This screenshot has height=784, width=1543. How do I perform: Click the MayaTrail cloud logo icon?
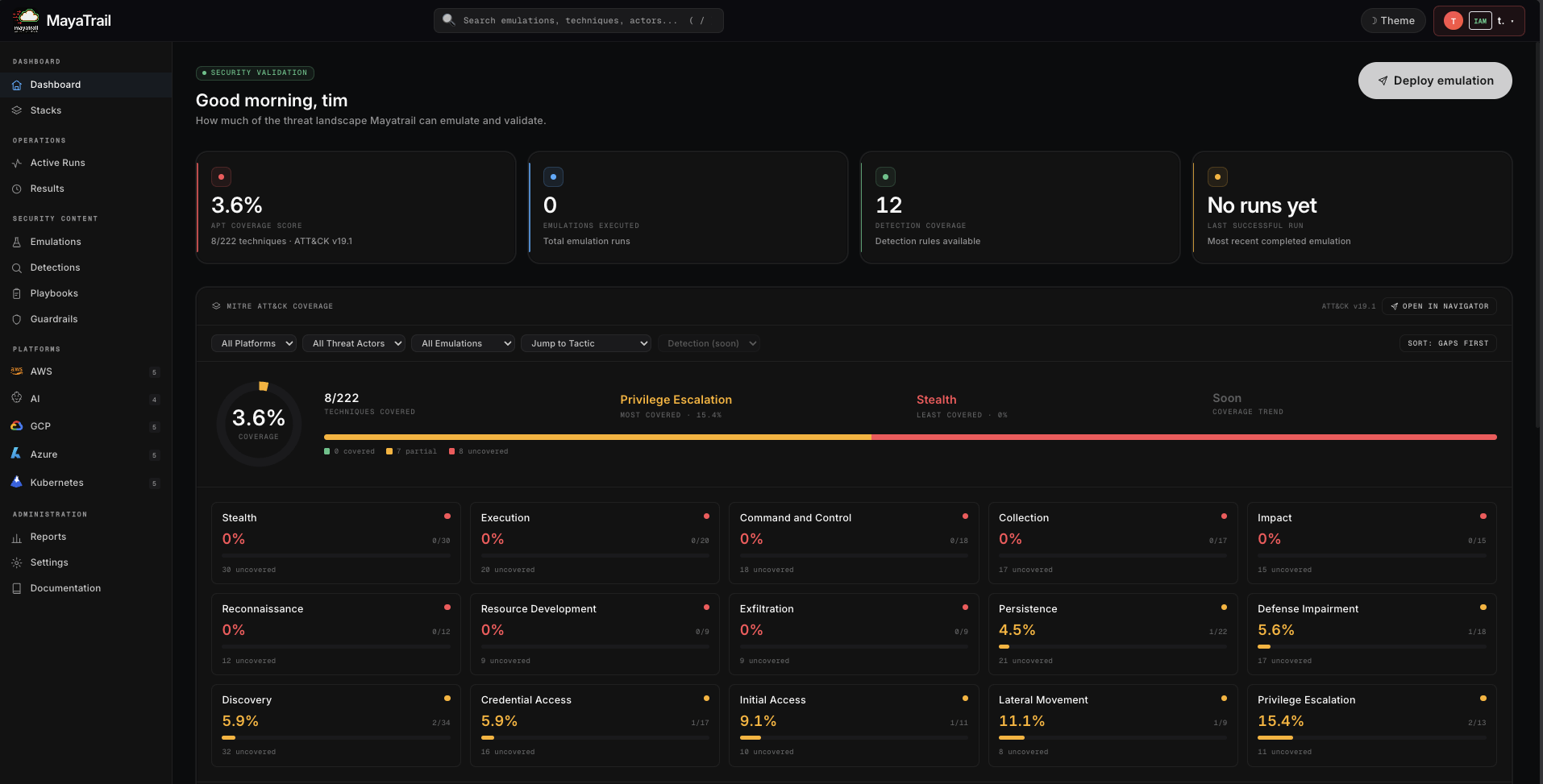[x=27, y=20]
